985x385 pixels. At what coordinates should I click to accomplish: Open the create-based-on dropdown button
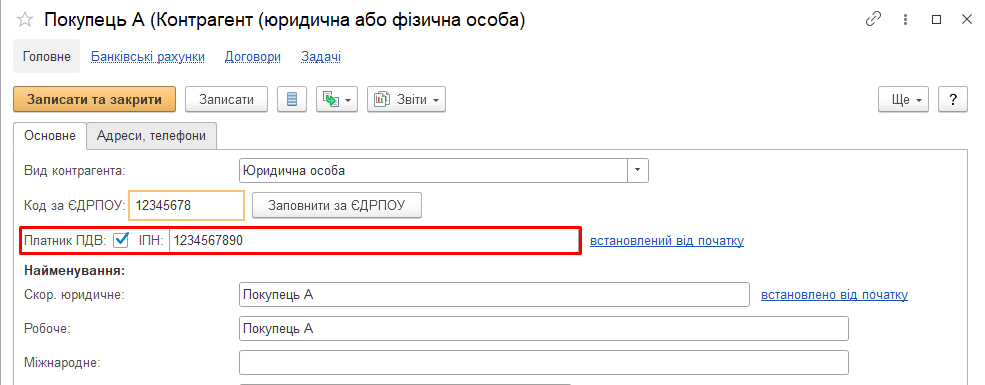coord(337,99)
